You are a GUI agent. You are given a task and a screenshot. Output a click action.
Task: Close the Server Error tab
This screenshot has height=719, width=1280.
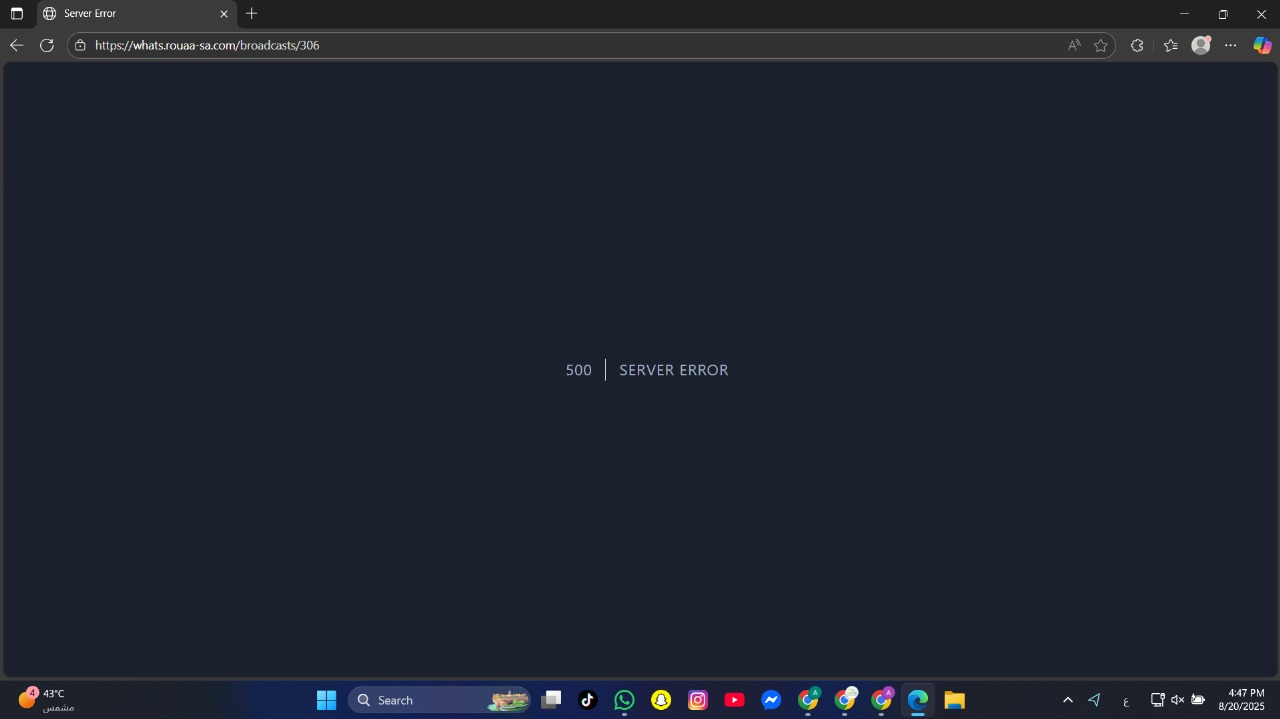224,14
